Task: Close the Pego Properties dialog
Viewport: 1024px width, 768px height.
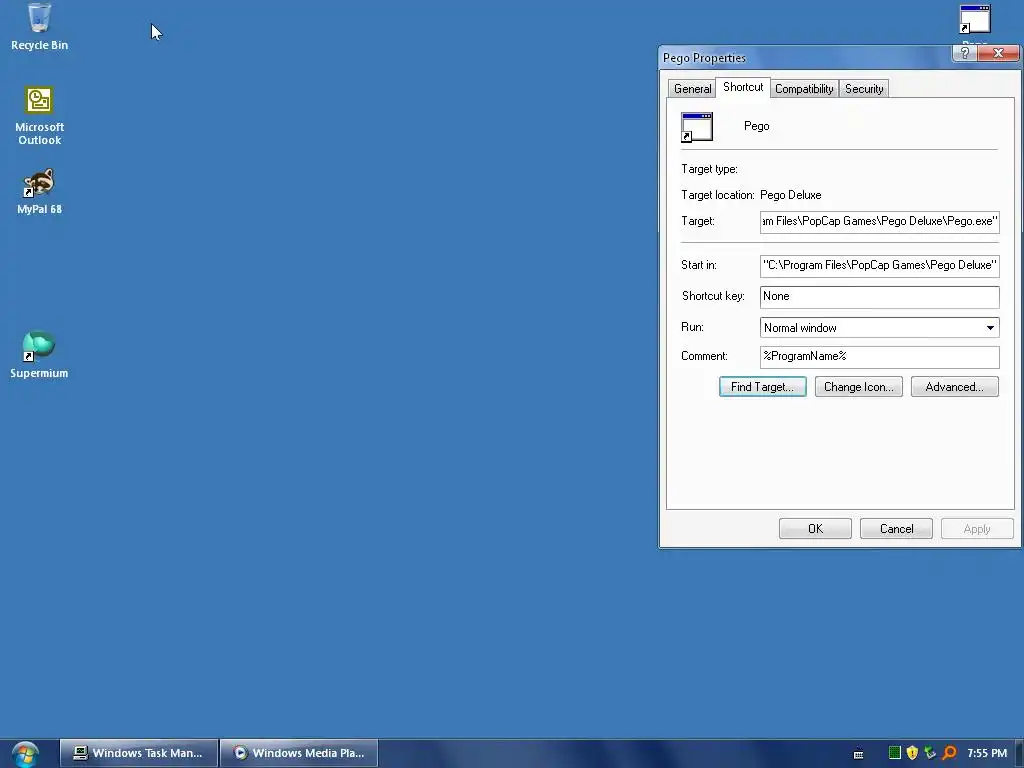Action: [998, 54]
